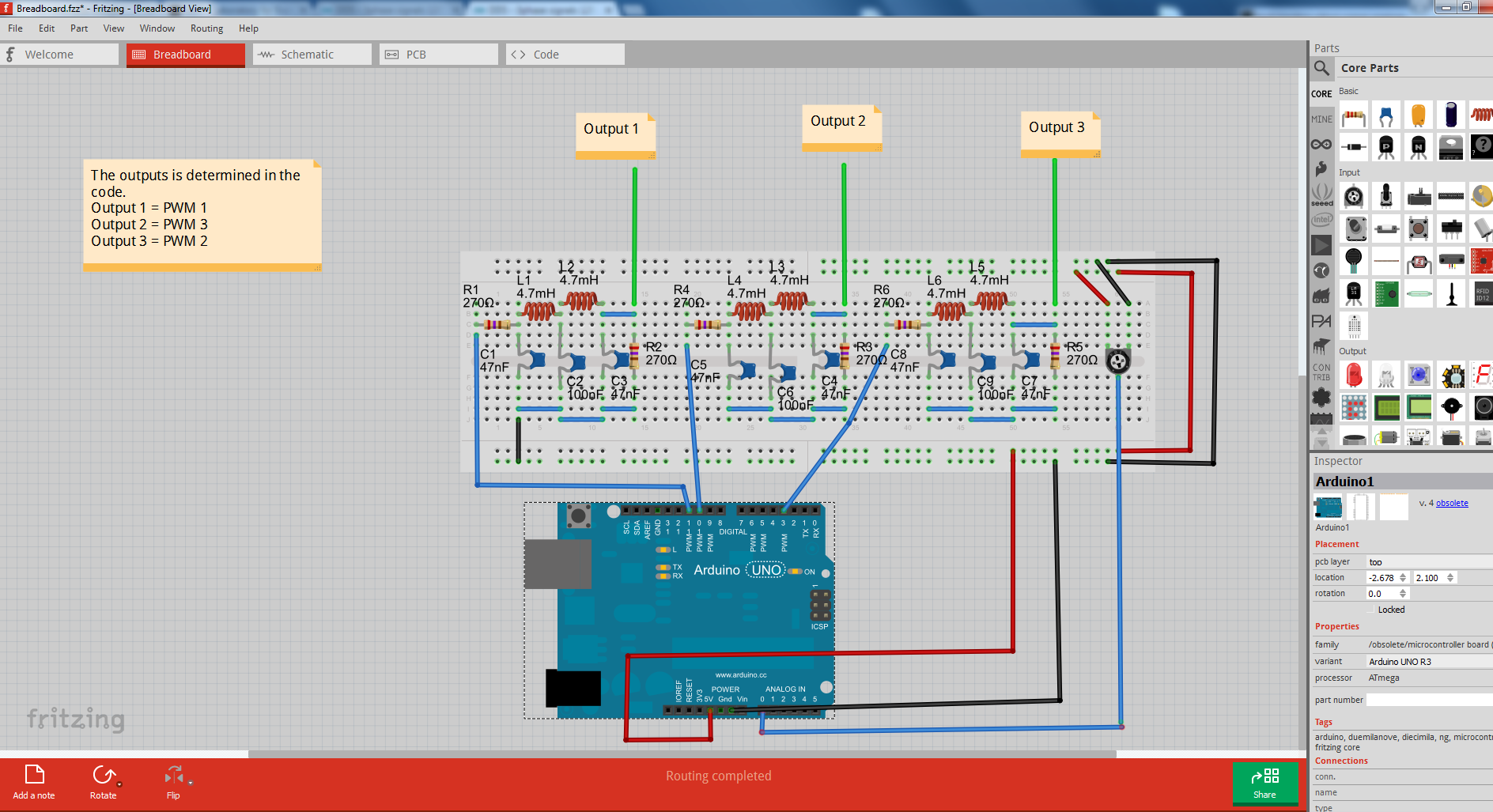Open the Routing menu

(206, 28)
